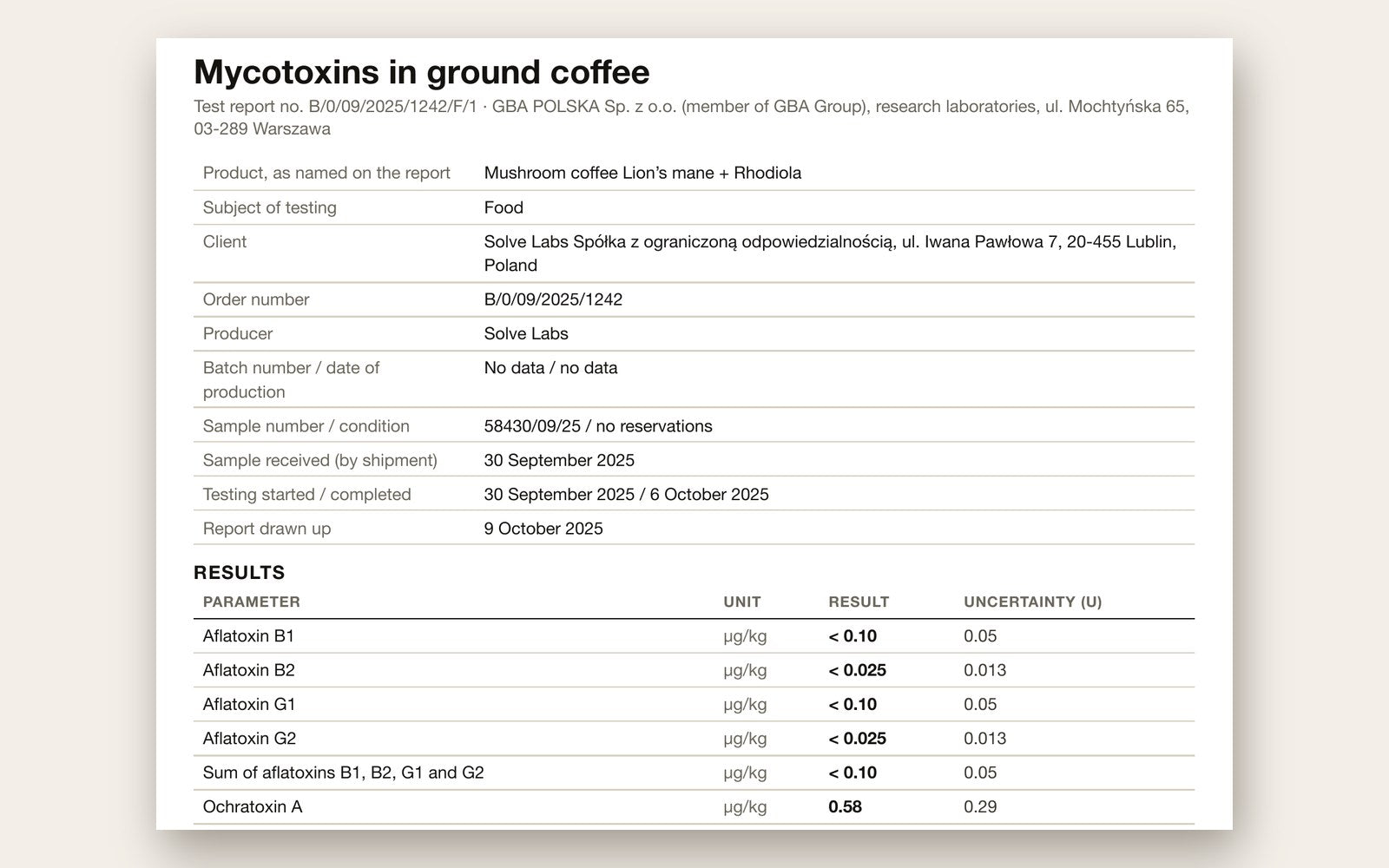The width and height of the screenshot is (1389, 868).
Task: Click the test report number subtitle line
Action: coord(692,118)
